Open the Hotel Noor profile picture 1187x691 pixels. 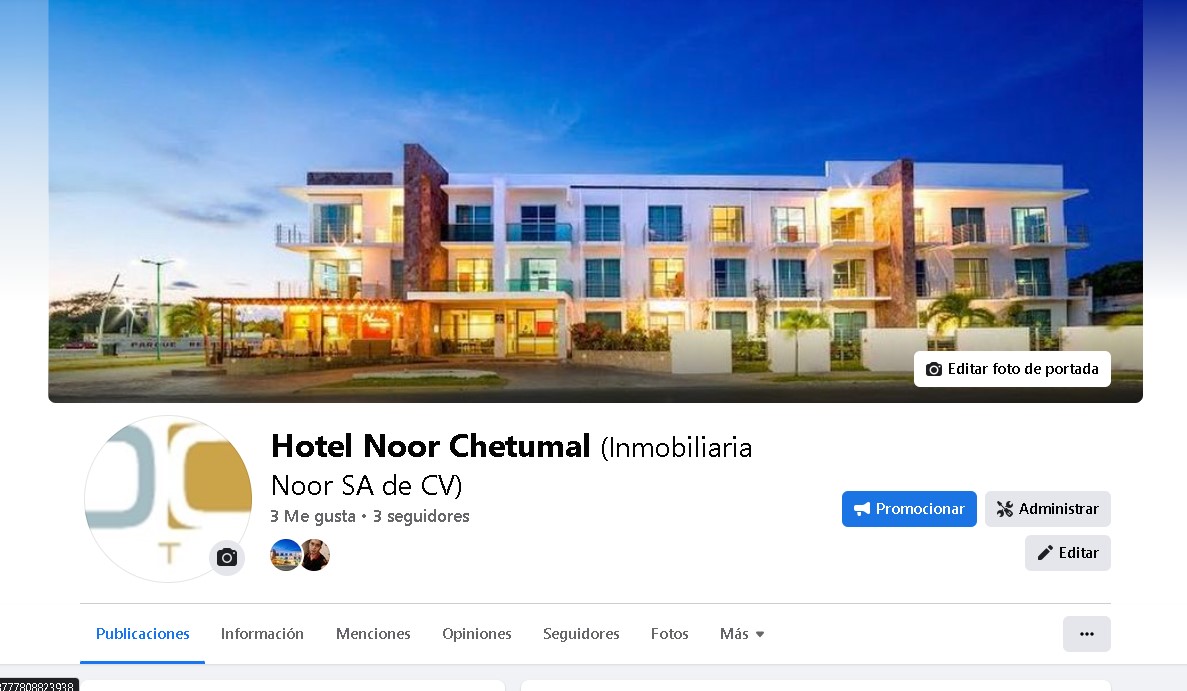(x=168, y=499)
